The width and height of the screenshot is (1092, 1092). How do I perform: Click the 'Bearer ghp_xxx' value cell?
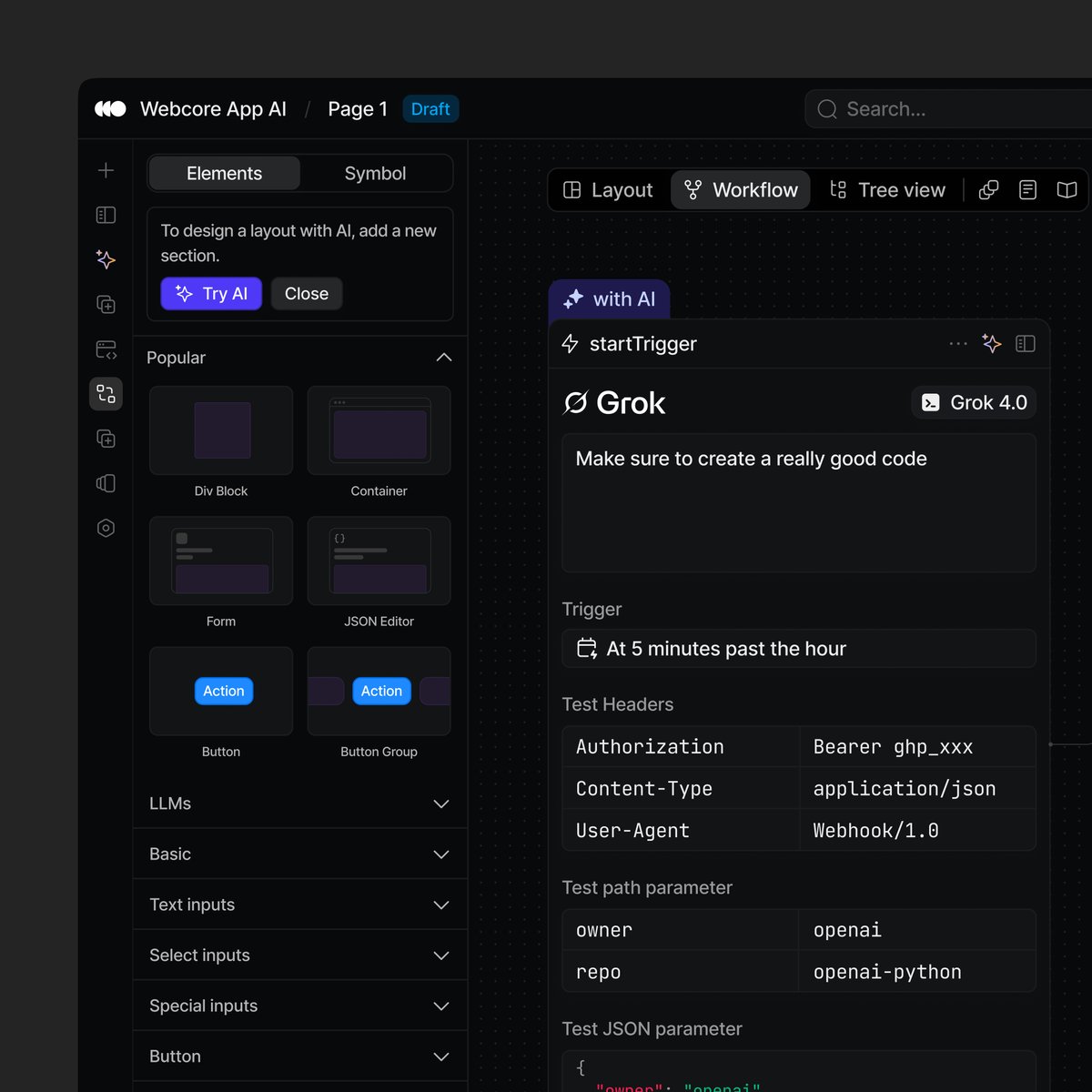click(x=918, y=747)
